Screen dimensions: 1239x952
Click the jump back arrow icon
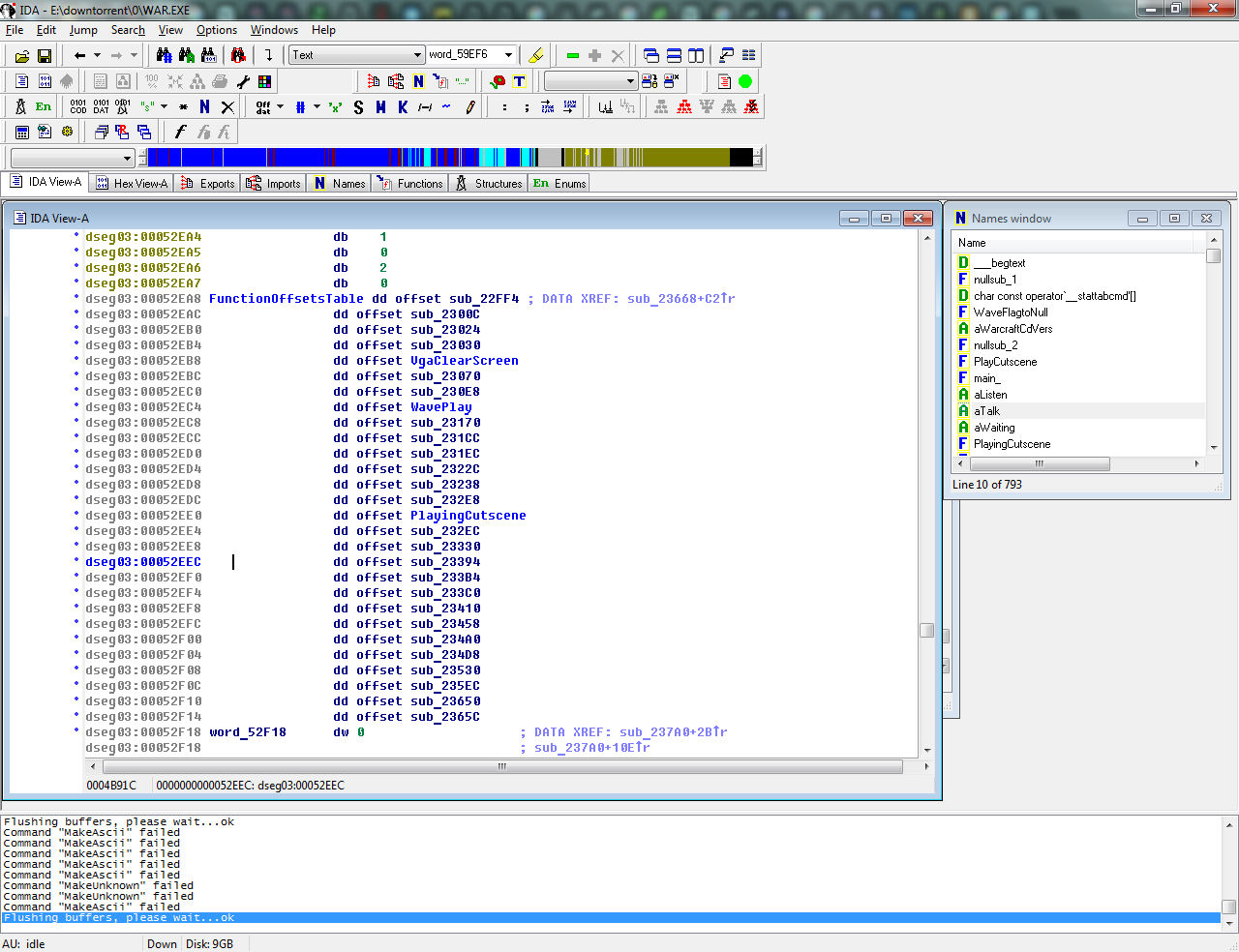[x=80, y=56]
